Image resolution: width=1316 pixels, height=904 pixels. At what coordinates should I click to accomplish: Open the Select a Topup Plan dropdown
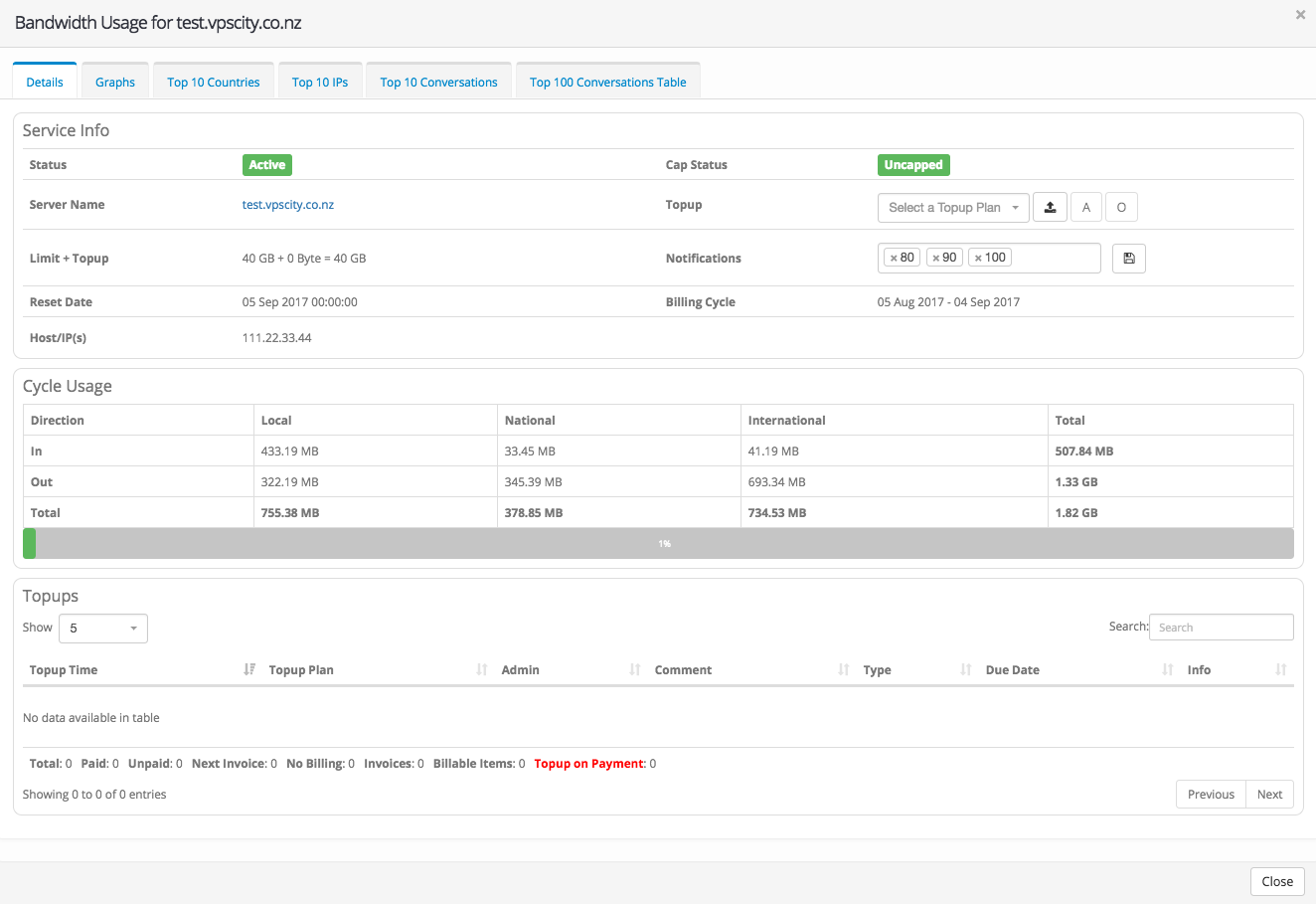953,207
